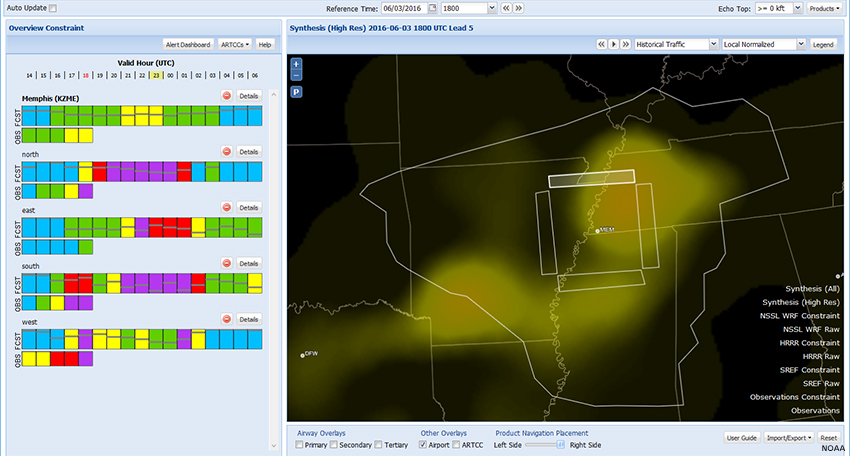Screen dimensions: 850x456
Task: Open Details for east constraint
Action: coord(249,208)
